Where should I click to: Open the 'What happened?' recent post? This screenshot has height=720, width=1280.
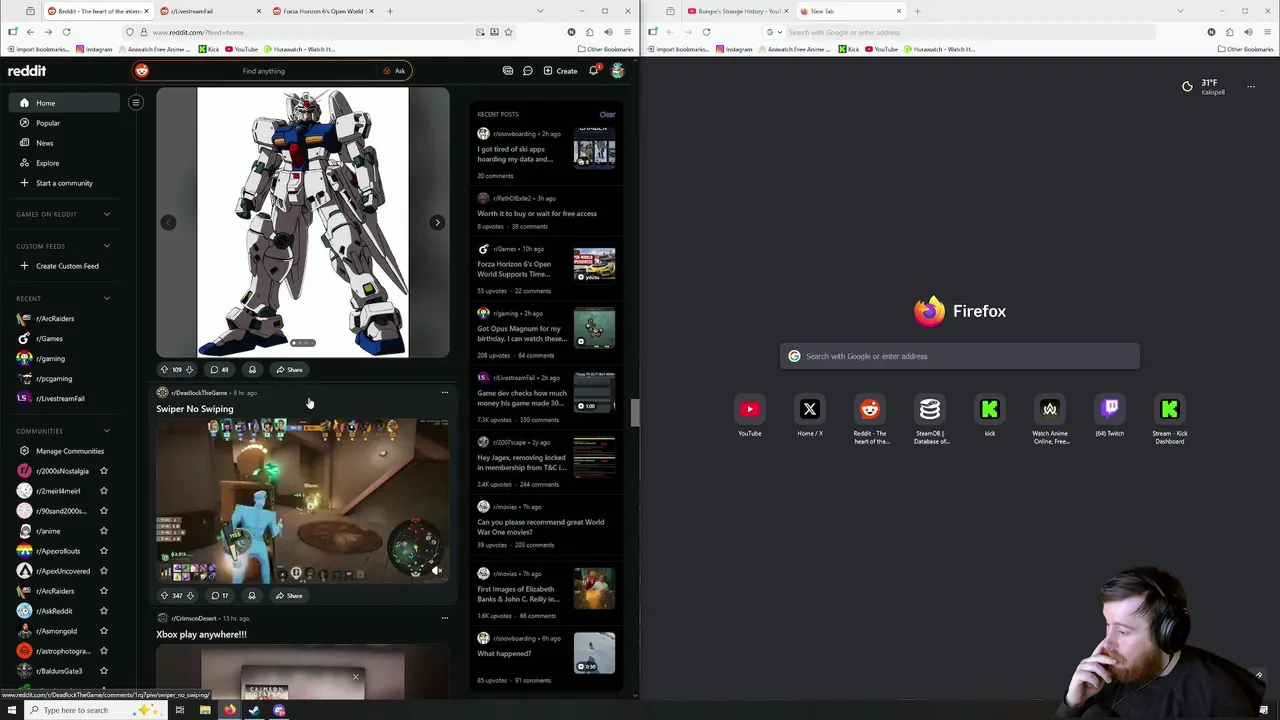click(x=504, y=654)
